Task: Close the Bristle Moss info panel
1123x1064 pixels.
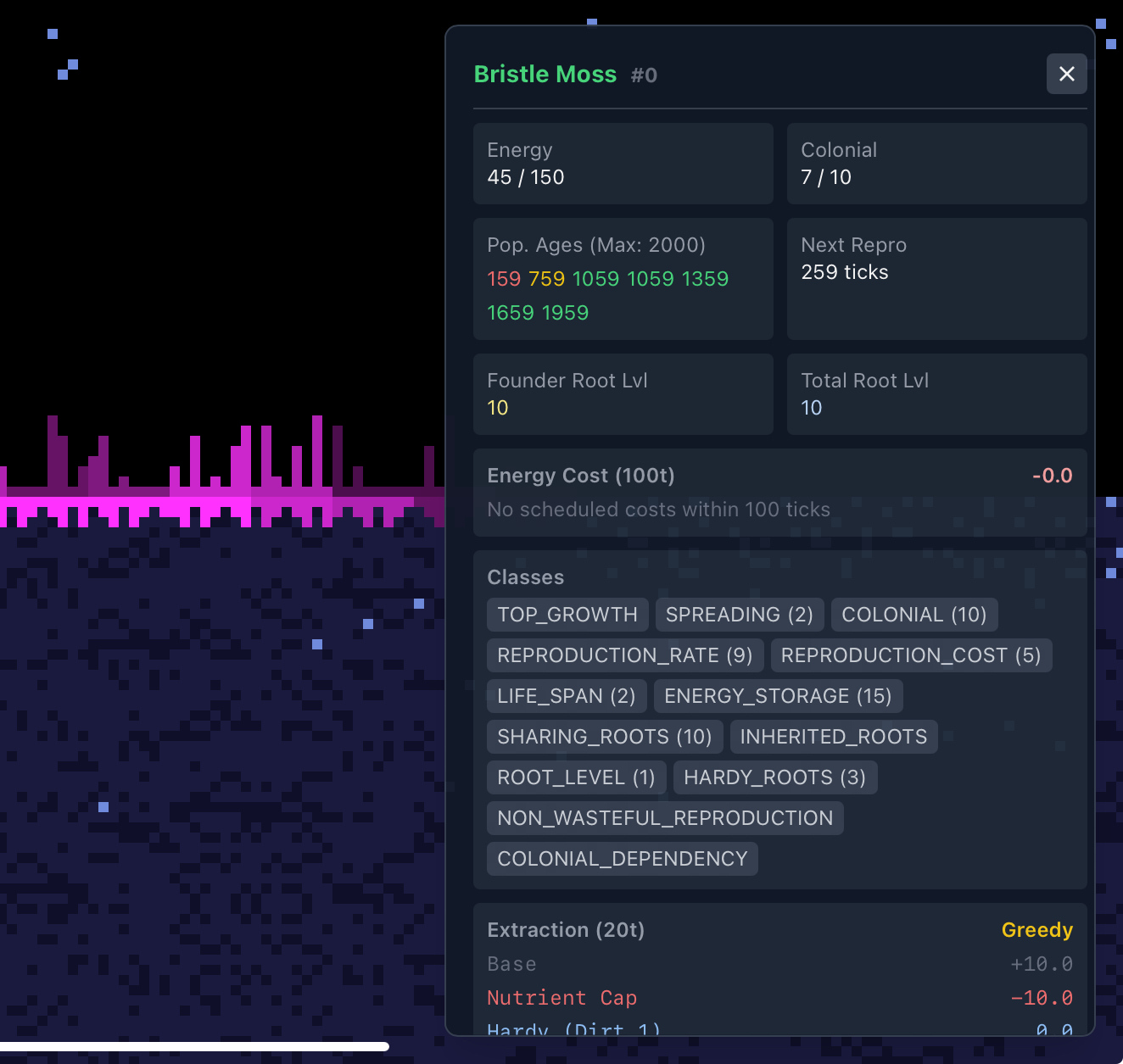Action: (x=1066, y=74)
